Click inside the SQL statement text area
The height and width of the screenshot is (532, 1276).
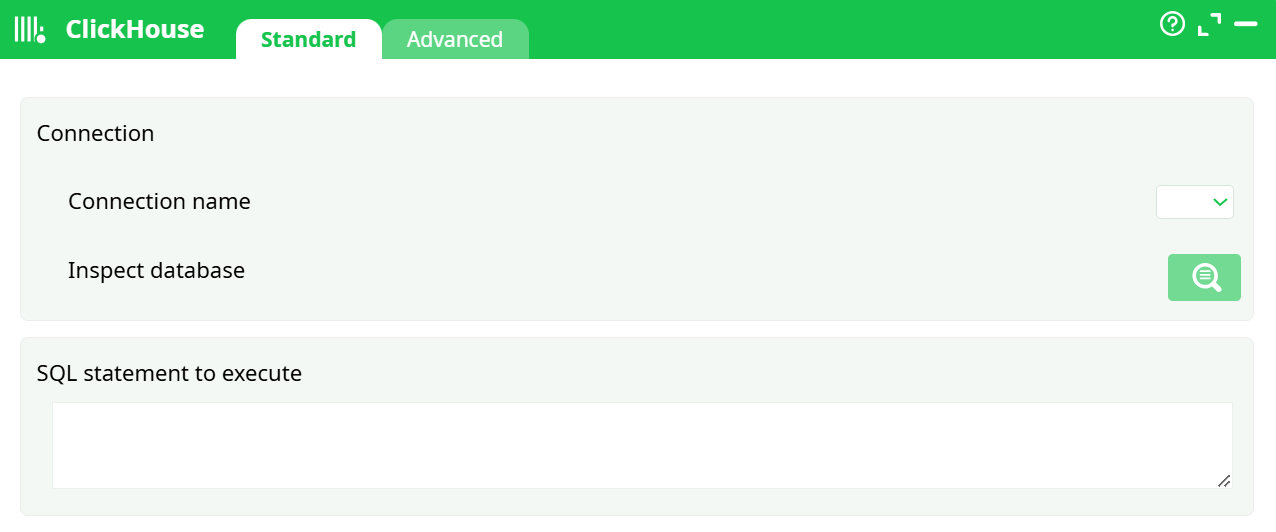tap(640, 445)
